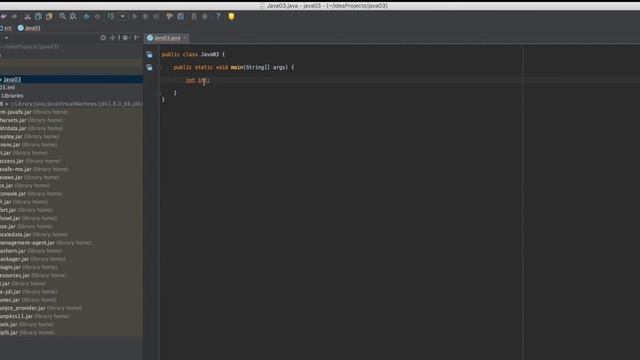The width and height of the screenshot is (640, 360).
Task: Open Project panel gear settings
Action: (x=126, y=38)
